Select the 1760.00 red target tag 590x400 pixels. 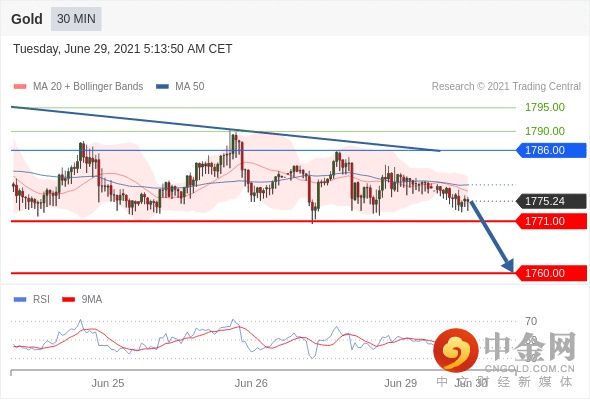point(551,273)
